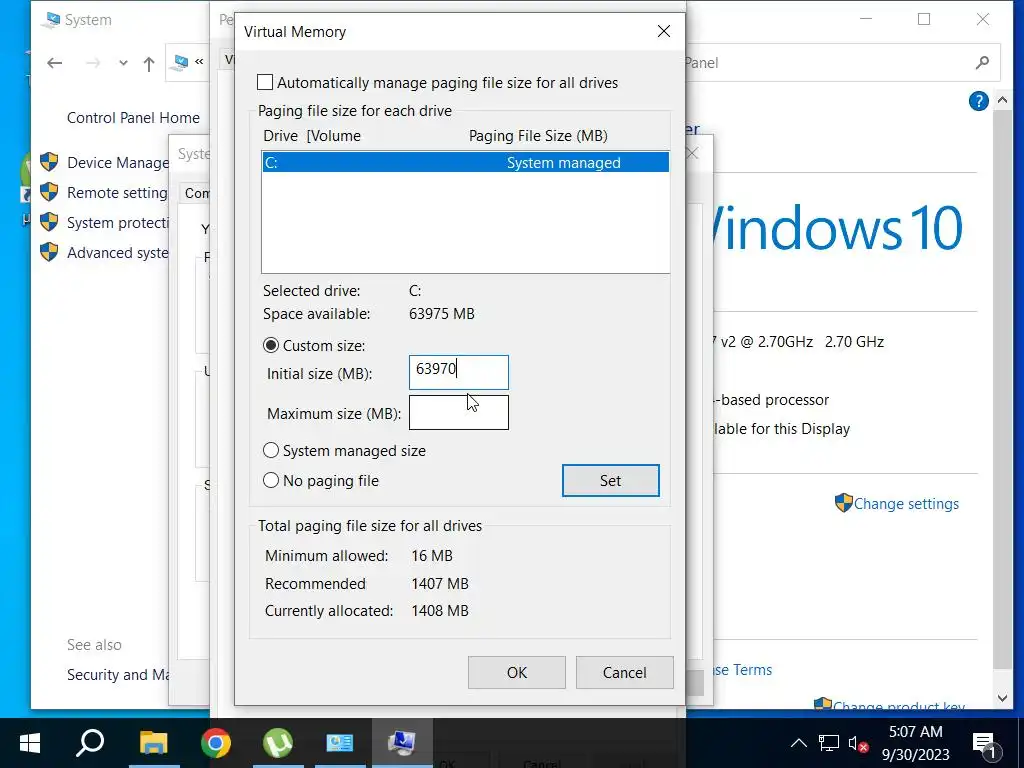Click Change settings link in System window

pyautogui.click(x=906, y=504)
